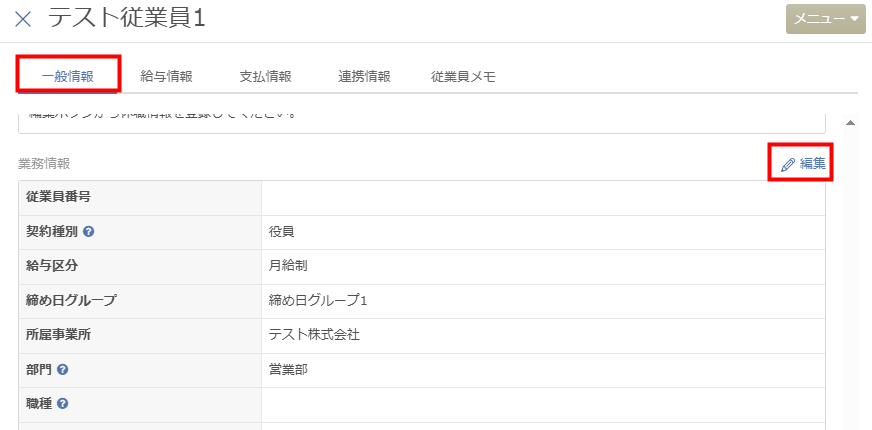Image resolution: width=872 pixels, height=430 pixels.
Task: Click the 業務情報 section heading
Action: [x=44, y=164]
